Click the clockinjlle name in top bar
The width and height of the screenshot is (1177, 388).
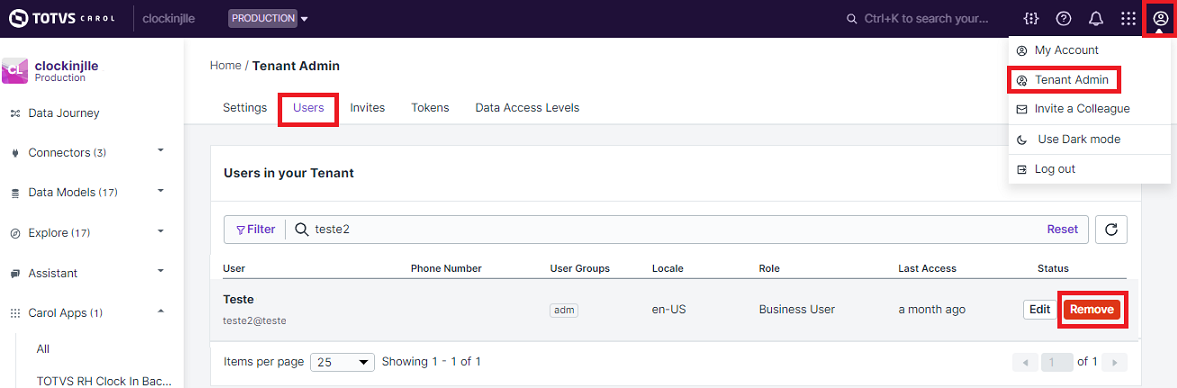click(169, 19)
